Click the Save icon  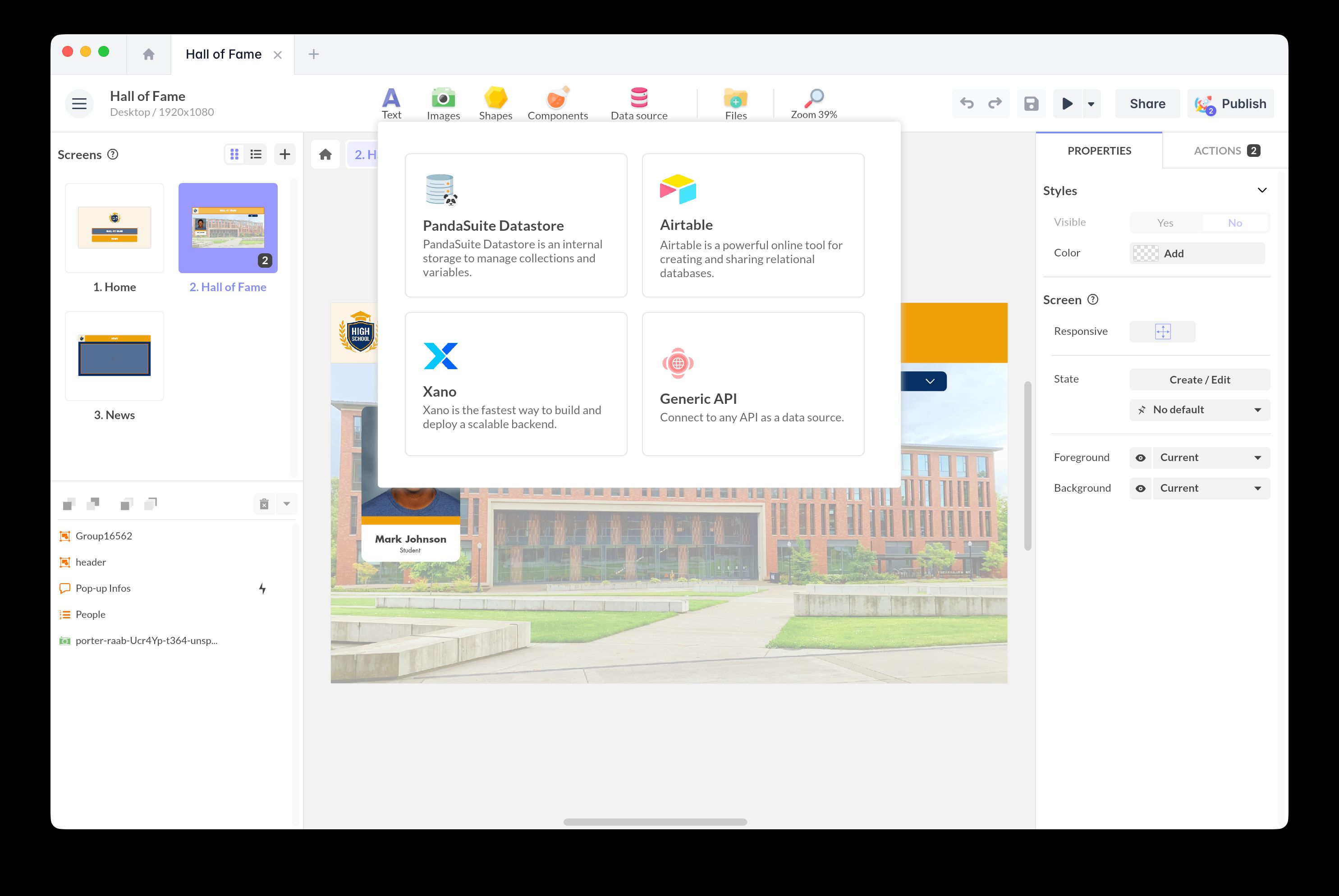pyautogui.click(x=1031, y=103)
